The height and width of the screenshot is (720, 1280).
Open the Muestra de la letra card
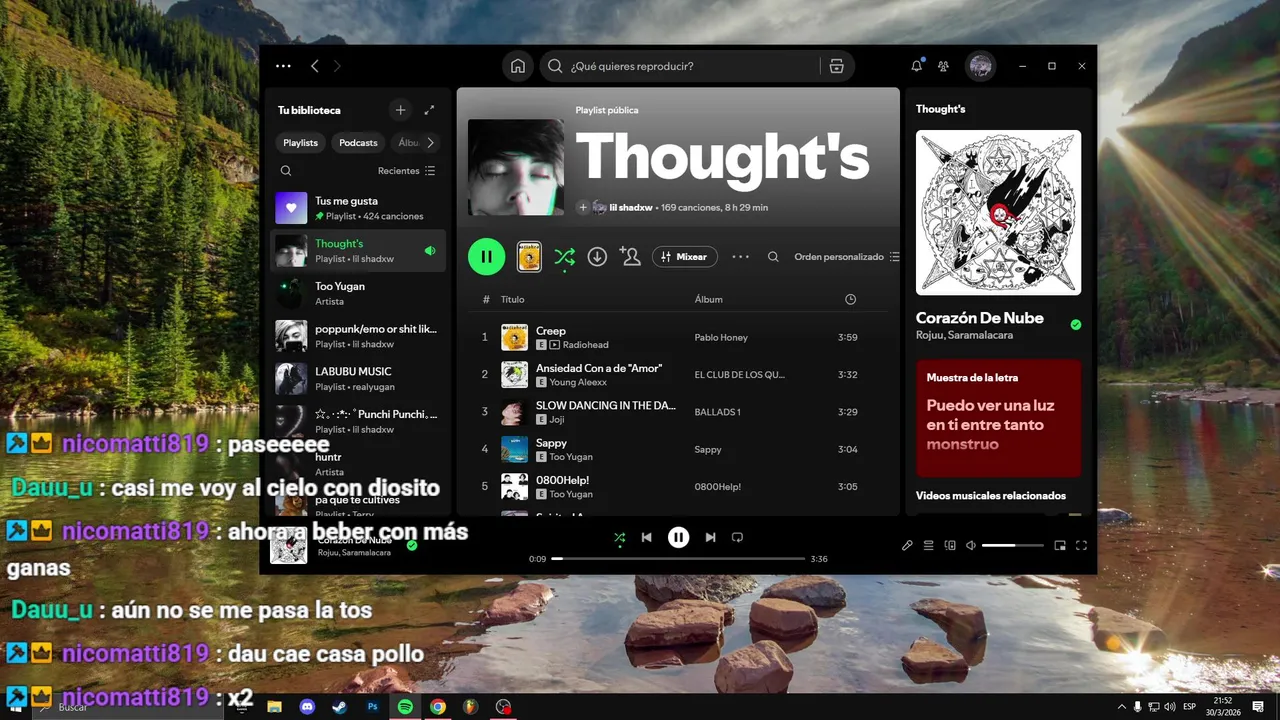(x=998, y=418)
